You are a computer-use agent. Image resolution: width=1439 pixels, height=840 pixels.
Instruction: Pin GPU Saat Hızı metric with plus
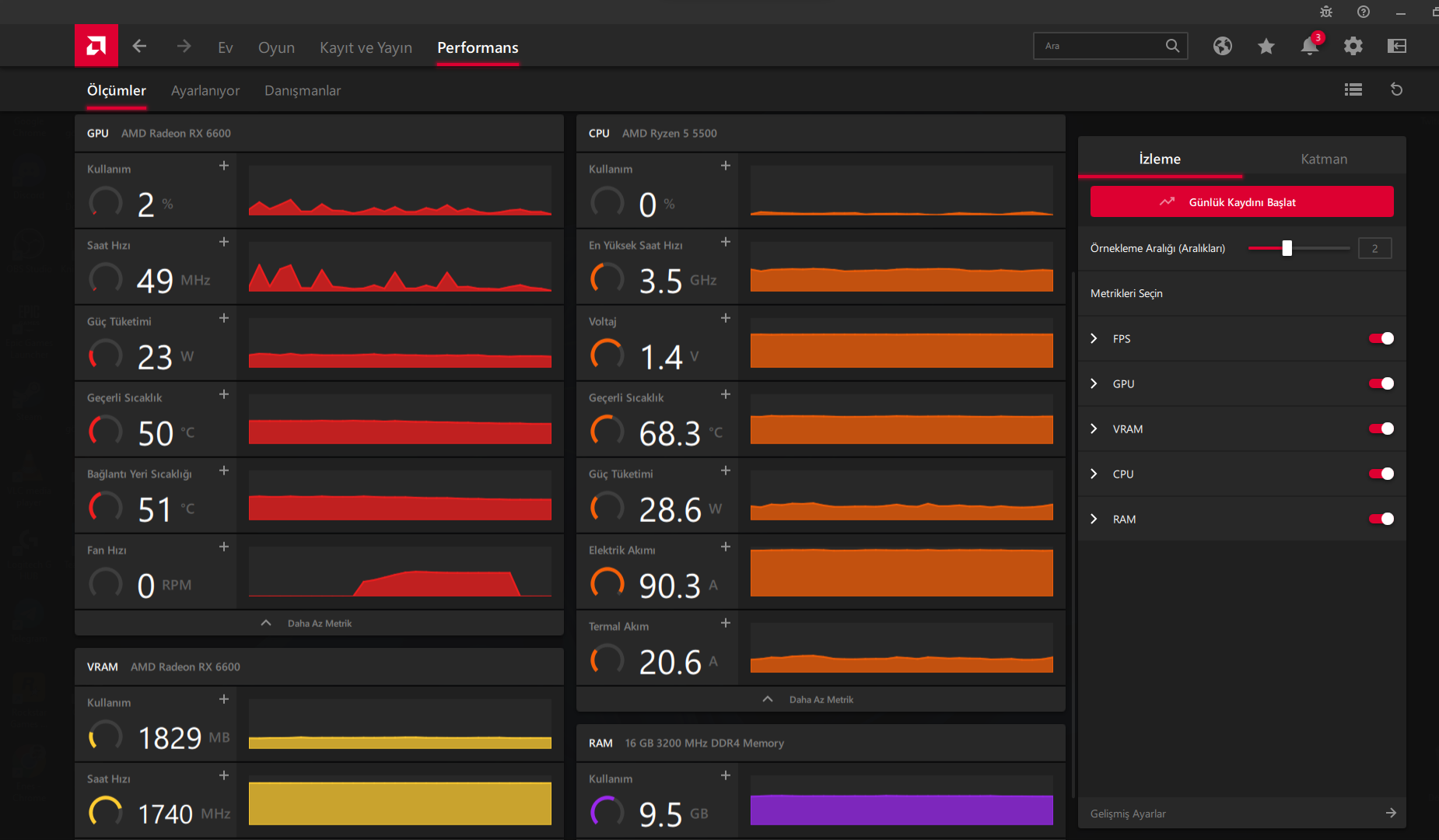click(224, 242)
